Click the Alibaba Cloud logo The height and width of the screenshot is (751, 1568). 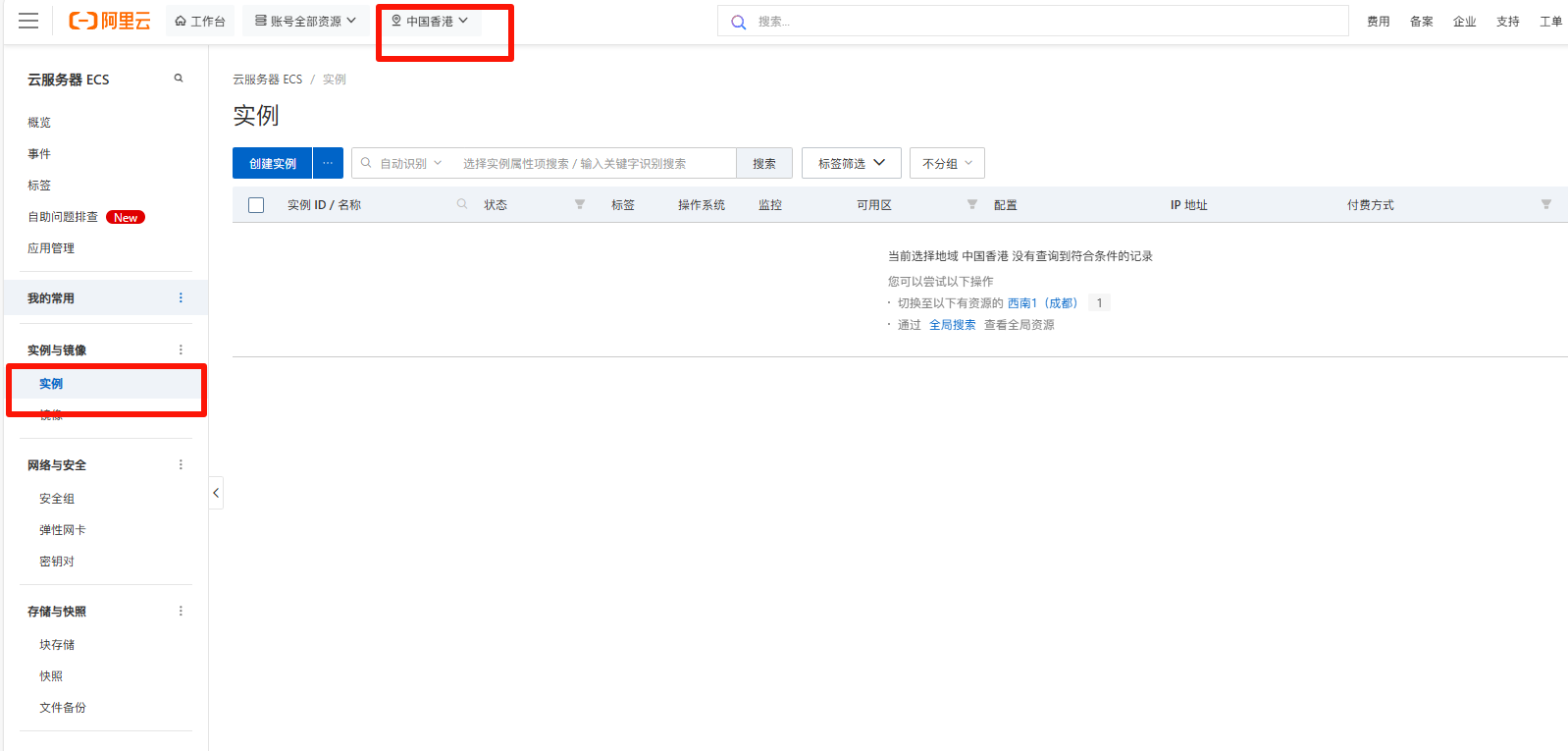(x=110, y=21)
